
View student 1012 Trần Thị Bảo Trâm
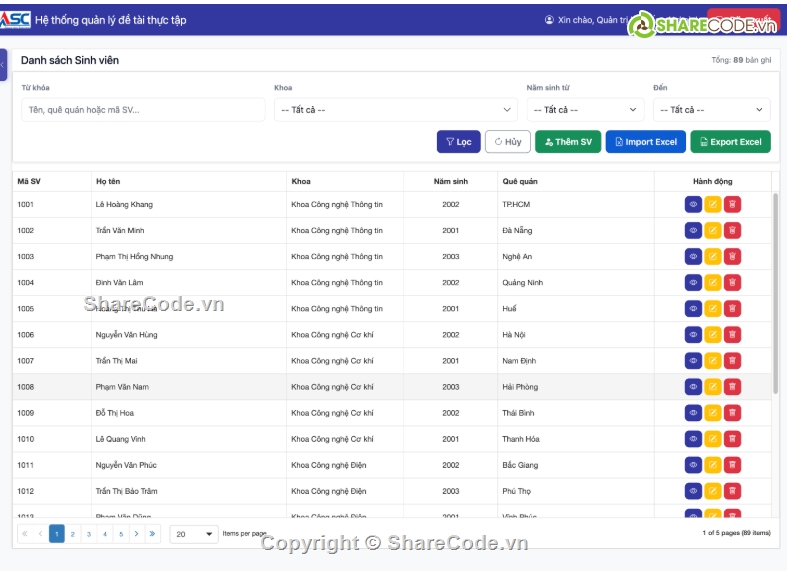[x=693, y=491]
